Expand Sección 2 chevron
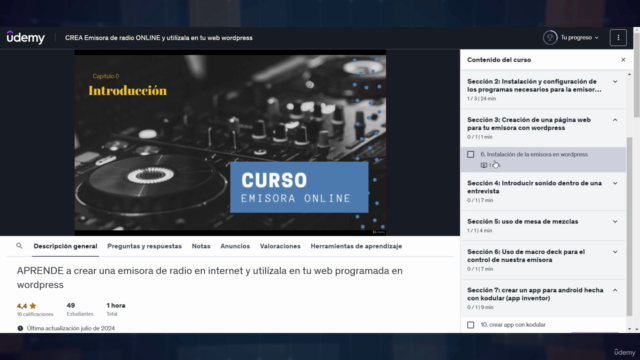 [615, 82]
